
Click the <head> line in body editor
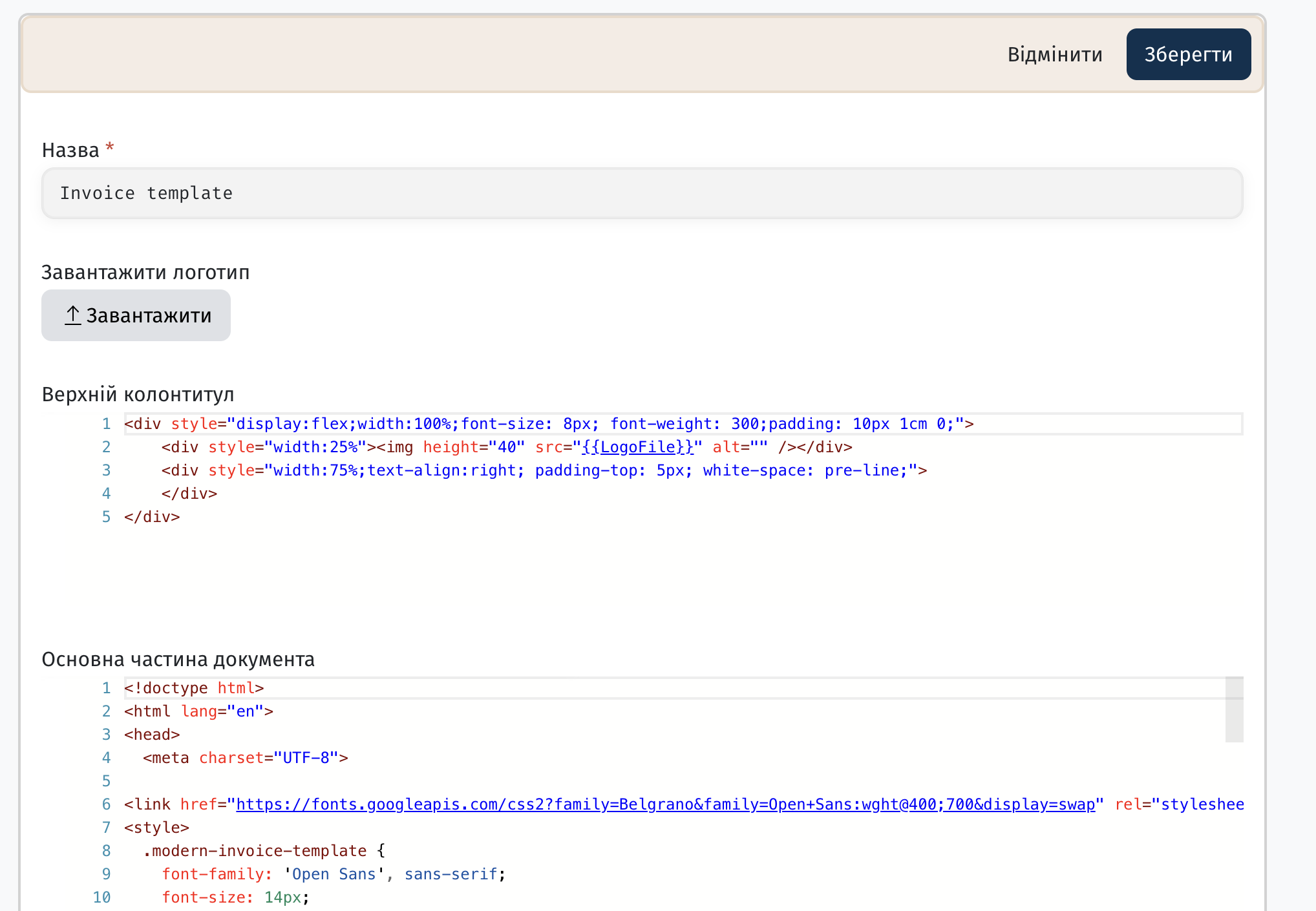point(152,735)
